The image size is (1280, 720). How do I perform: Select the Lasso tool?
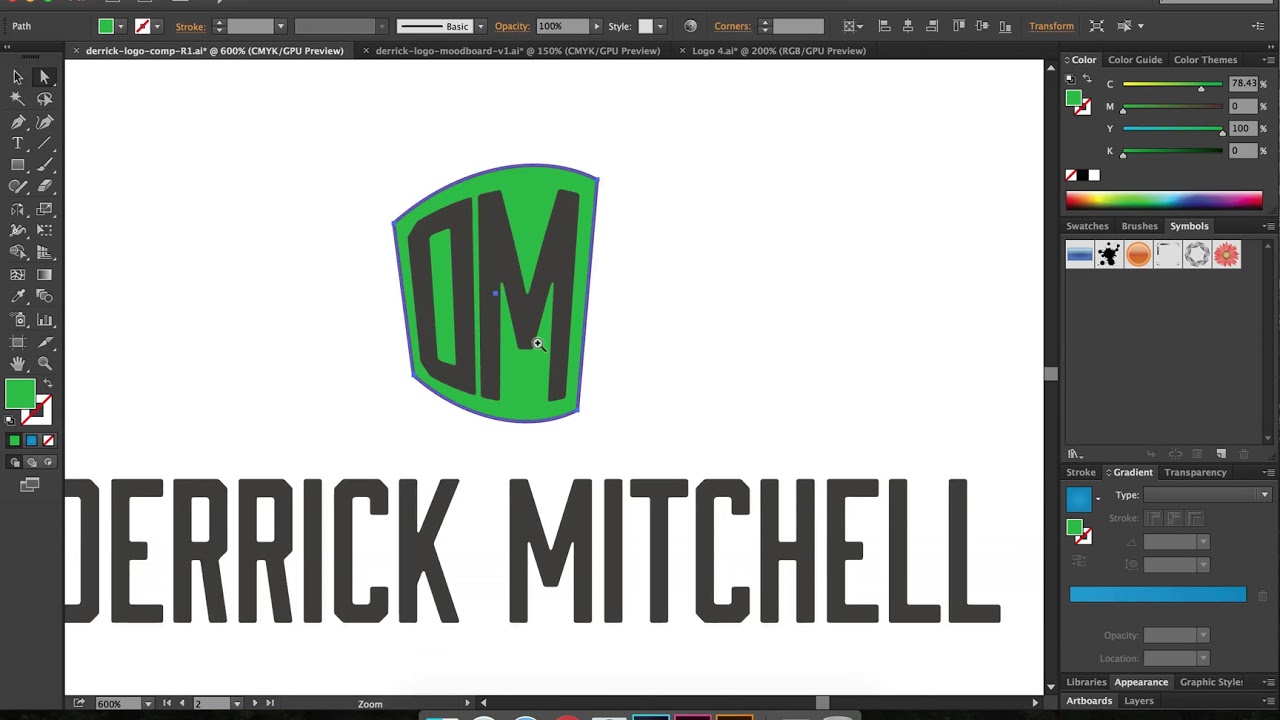[44, 99]
